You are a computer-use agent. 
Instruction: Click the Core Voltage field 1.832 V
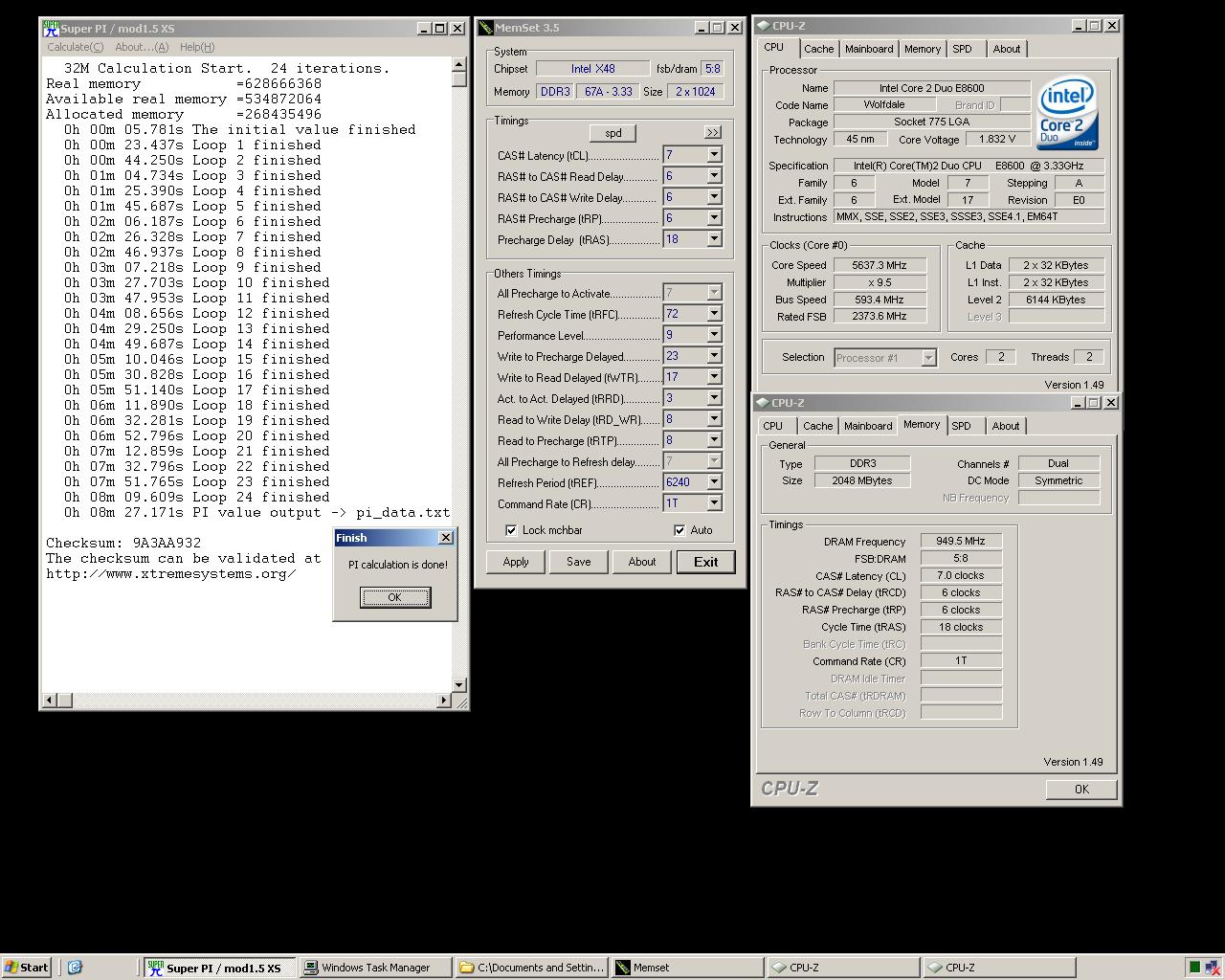point(997,139)
